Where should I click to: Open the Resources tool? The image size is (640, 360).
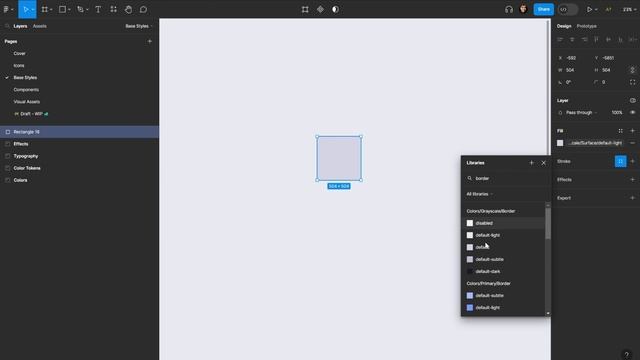coord(113,9)
